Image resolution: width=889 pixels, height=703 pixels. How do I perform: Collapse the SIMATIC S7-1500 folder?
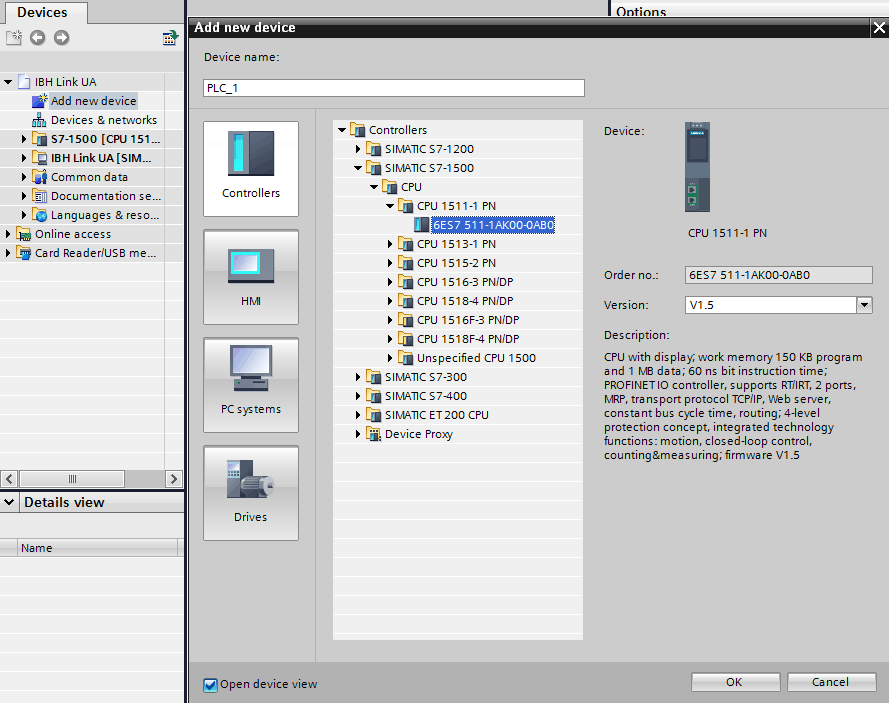pos(359,168)
